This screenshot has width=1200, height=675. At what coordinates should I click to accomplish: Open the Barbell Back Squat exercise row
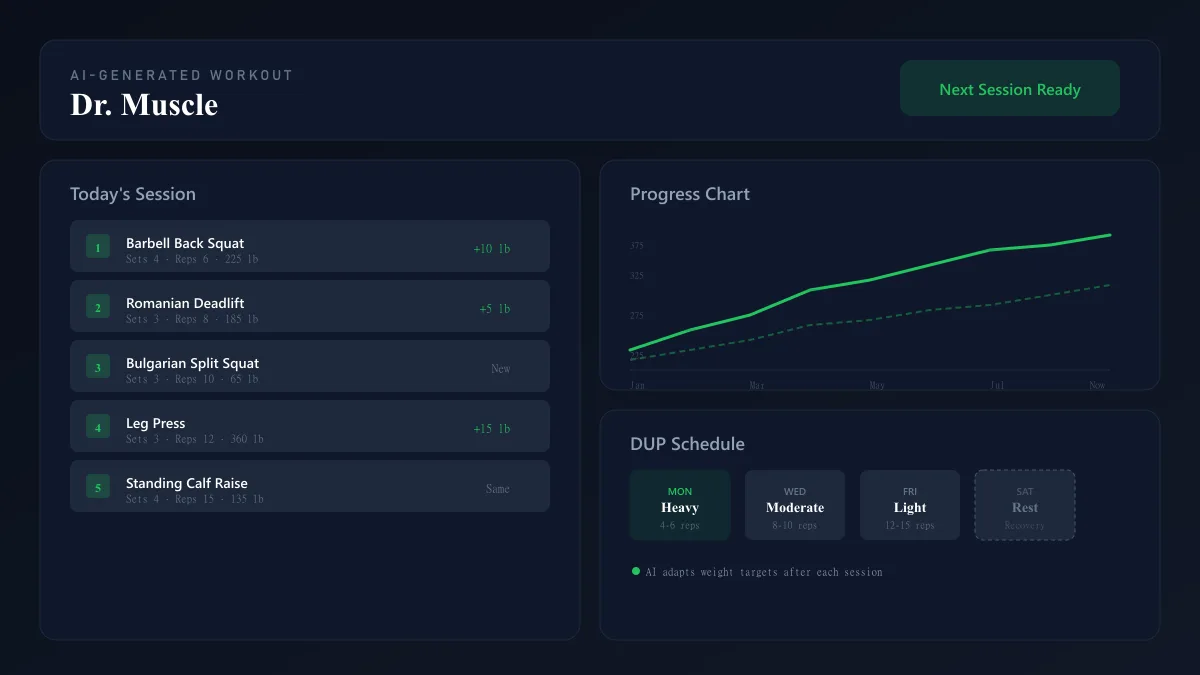click(x=310, y=246)
